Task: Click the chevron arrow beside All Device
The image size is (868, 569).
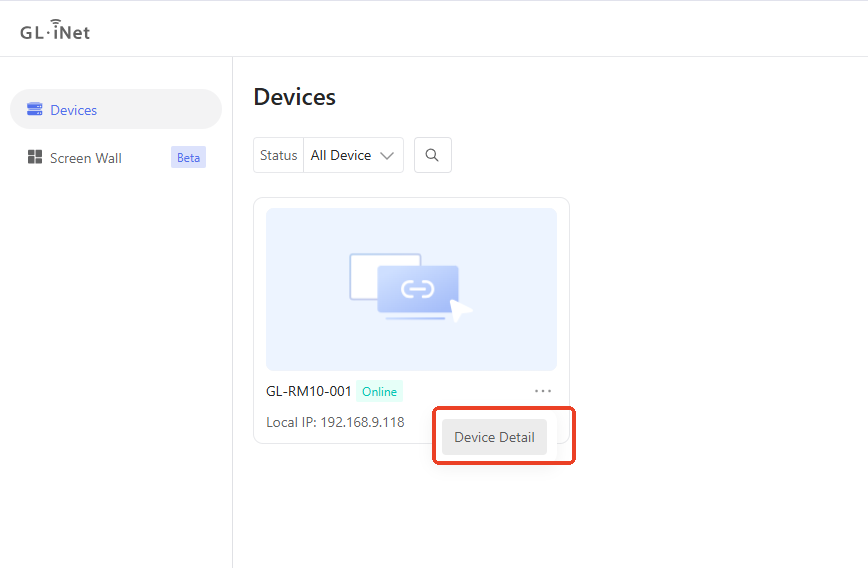Action: [x=388, y=155]
